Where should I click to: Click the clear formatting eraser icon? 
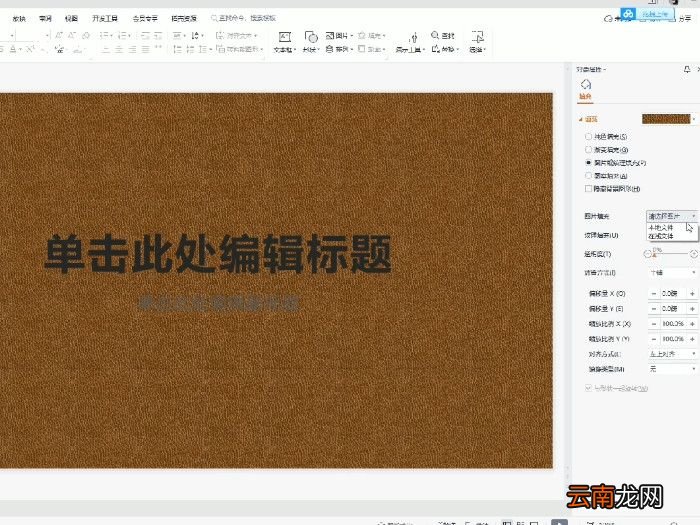click(87, 35)
